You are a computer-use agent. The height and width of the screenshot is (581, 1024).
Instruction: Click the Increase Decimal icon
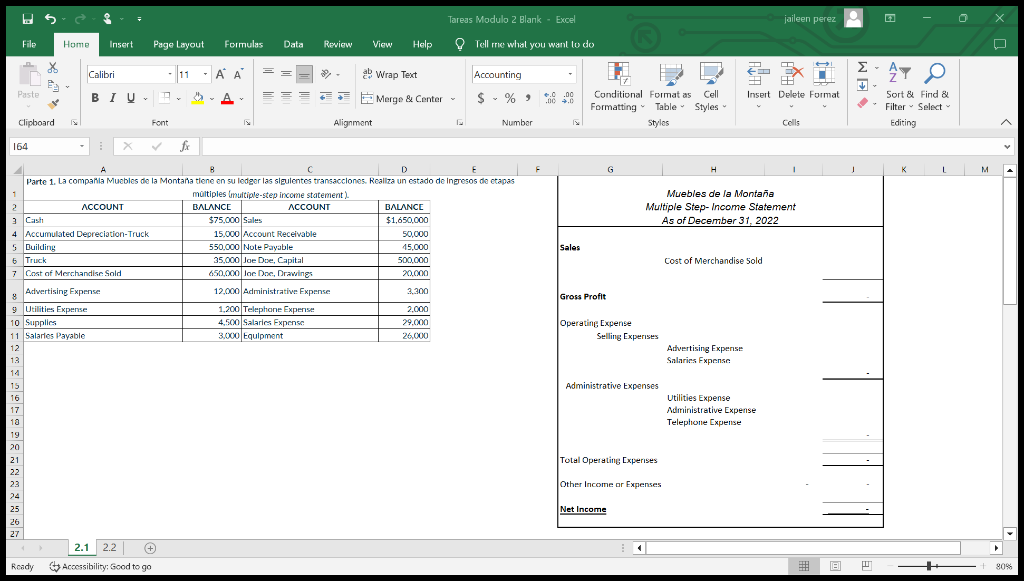click(551, 99)
